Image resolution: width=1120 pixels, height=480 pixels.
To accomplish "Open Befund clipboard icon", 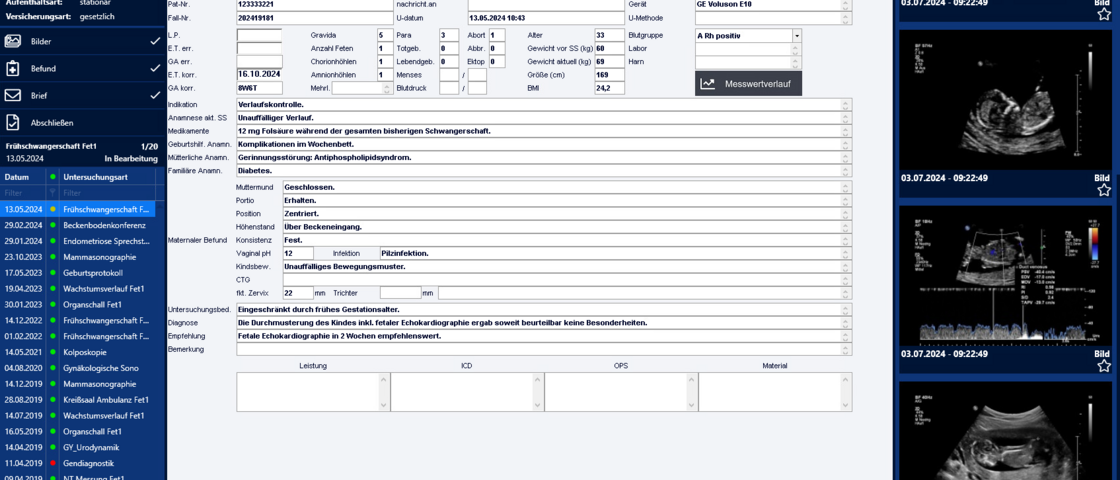I will coord(13,69).
